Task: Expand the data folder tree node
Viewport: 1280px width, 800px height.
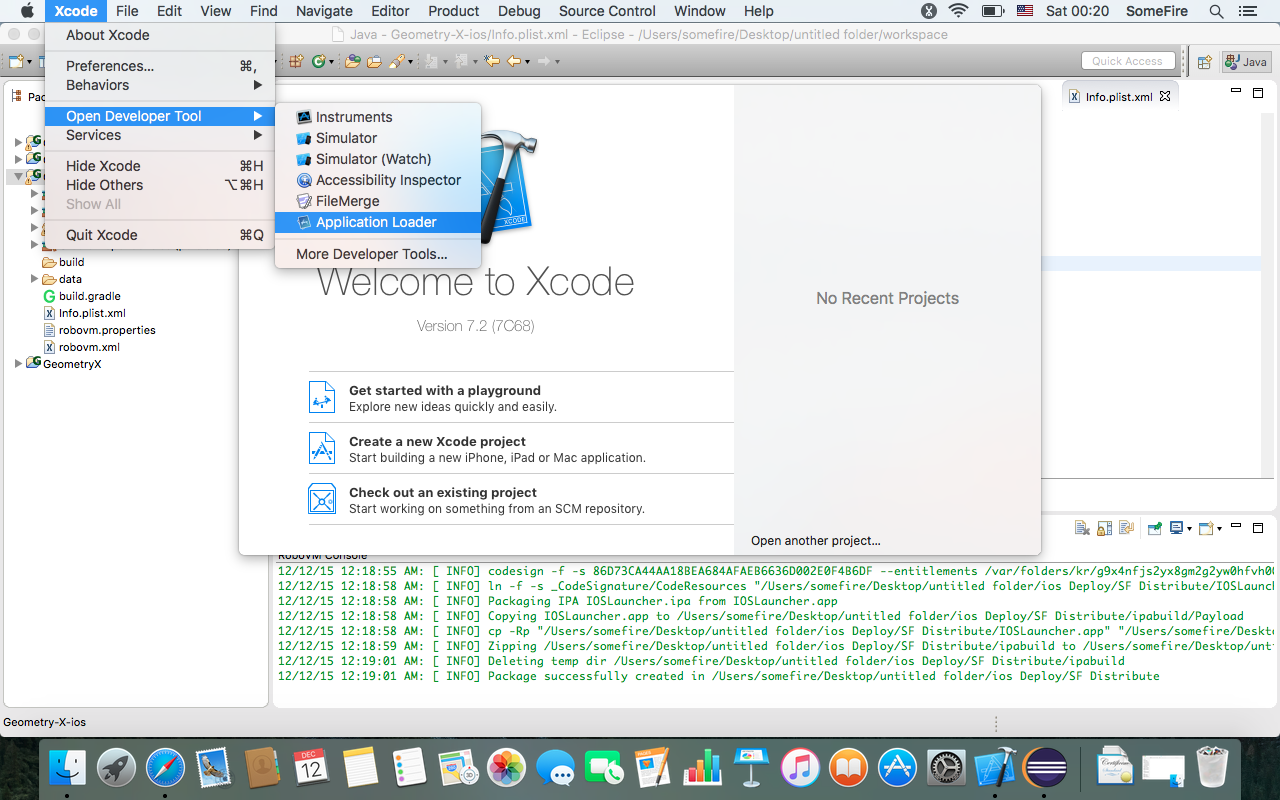Action: 35,279
